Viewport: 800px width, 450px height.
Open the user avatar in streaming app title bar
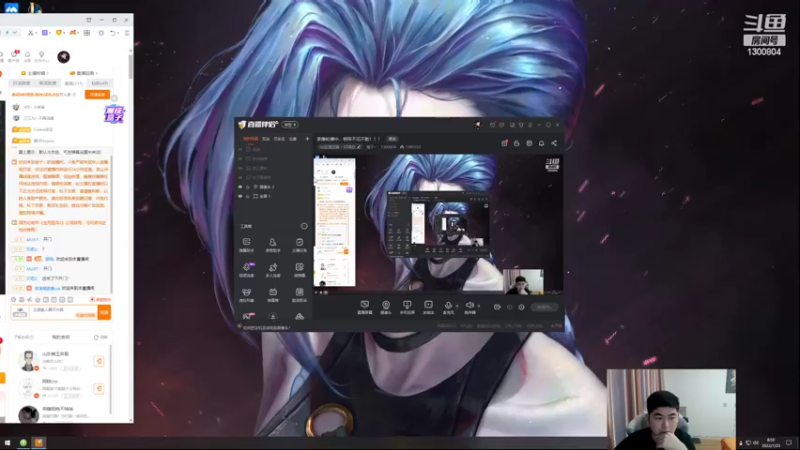(x=478, y=124)
